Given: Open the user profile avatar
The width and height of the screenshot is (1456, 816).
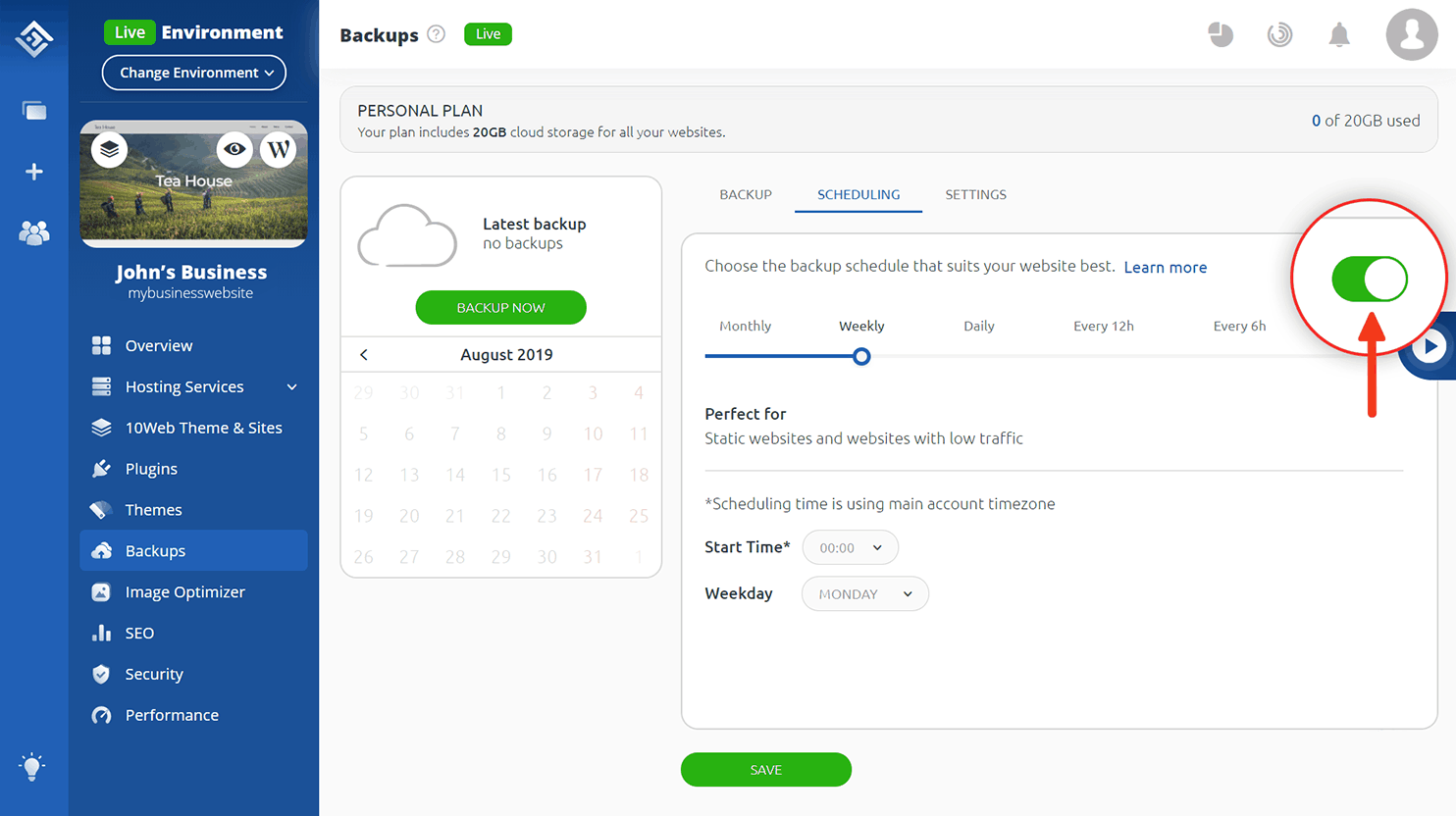Looking at the screenshot, I should [x=1412, y=34].
